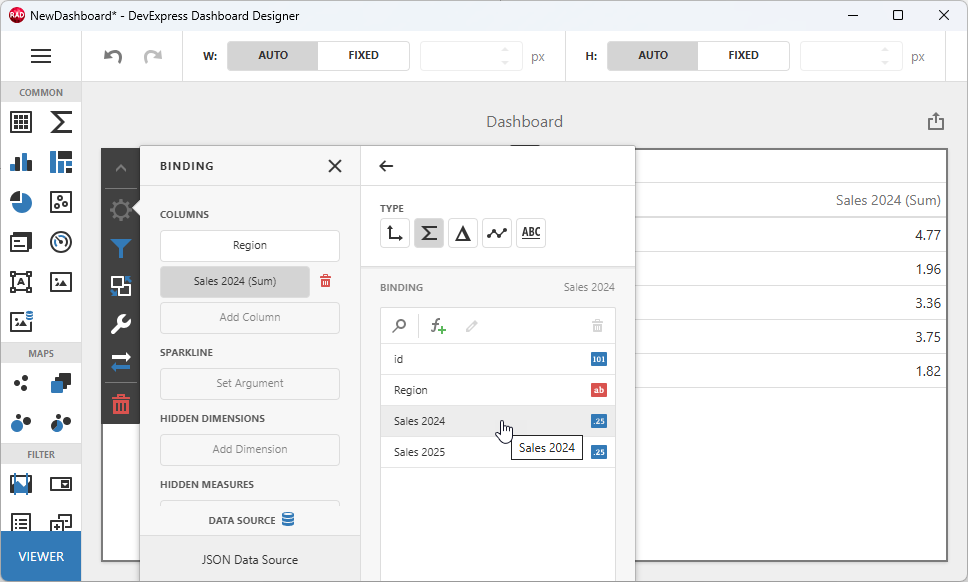Screen dimensions: 968x582
Task: Click the search magnifier in the field list
Action: tap(397, 325)
